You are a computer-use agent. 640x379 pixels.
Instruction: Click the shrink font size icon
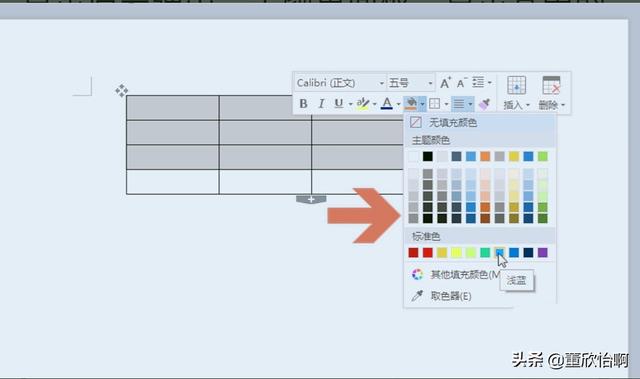(x=461, y=83)
